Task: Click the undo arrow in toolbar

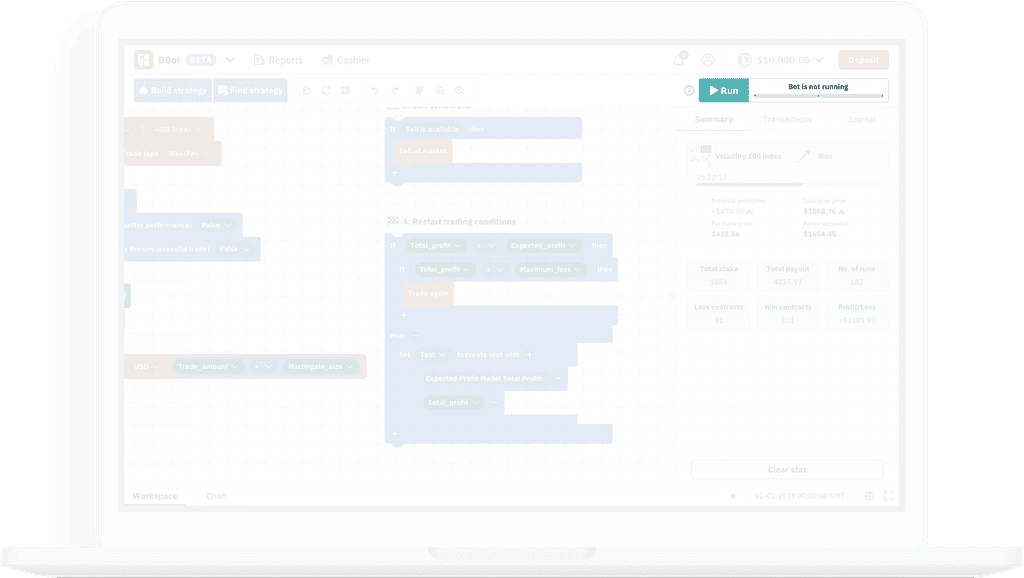Action: point(375,91)
